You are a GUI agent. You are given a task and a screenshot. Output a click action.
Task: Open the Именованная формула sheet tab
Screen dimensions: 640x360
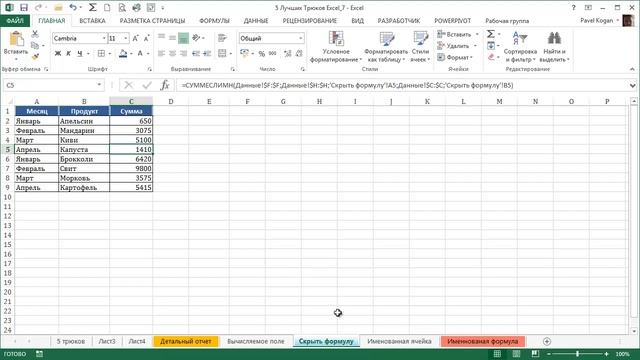tap(482, 341)
